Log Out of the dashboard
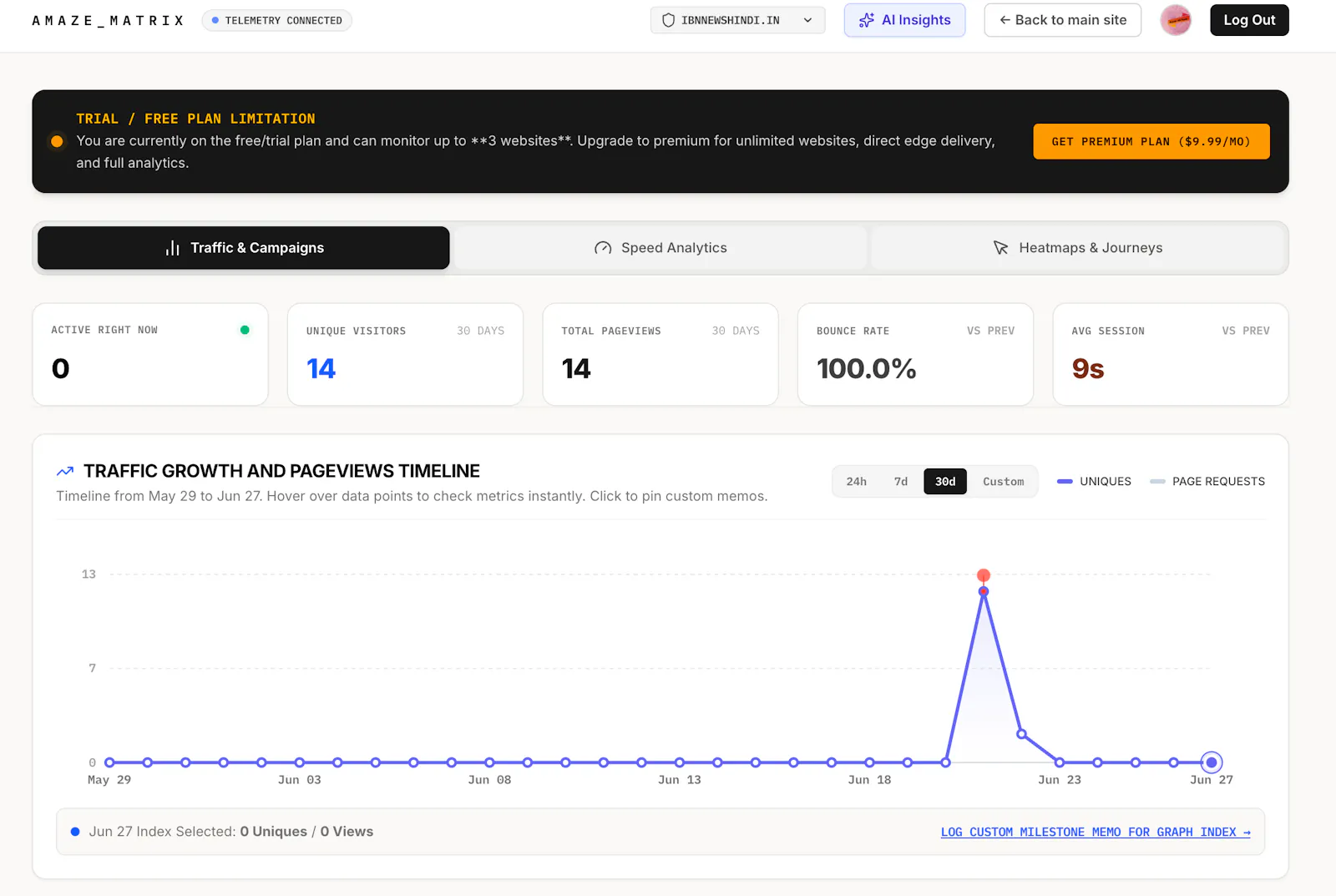The width and height of the screenshot is (1336, 896). point(1249,20)
